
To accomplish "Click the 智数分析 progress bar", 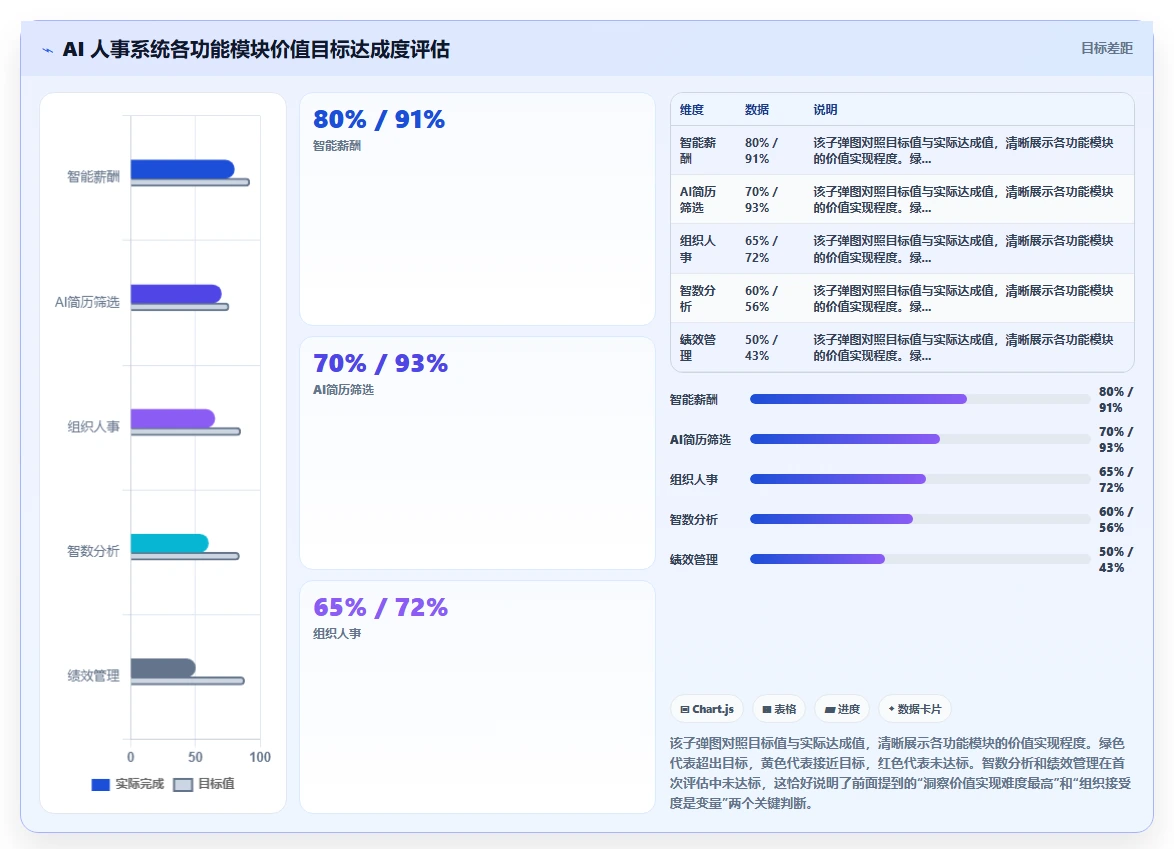I will coord(919,519).
